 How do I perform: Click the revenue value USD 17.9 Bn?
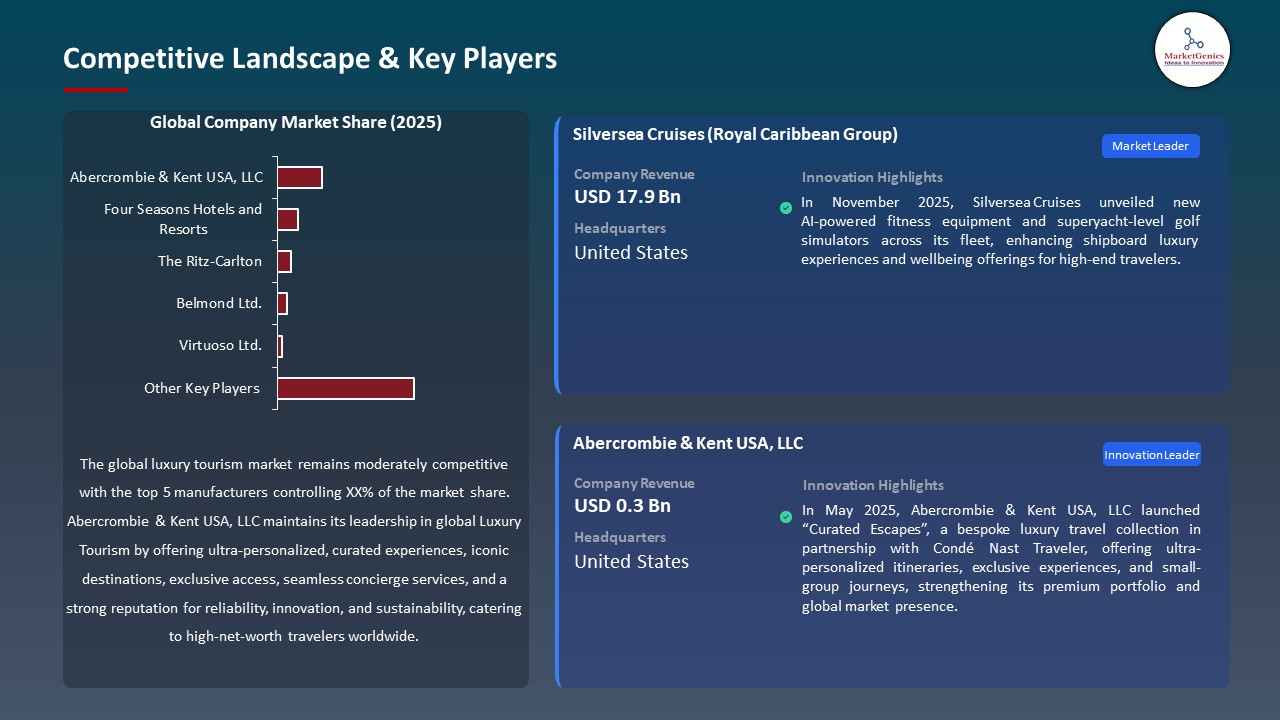pyautogui.click(x=627, y=197)
